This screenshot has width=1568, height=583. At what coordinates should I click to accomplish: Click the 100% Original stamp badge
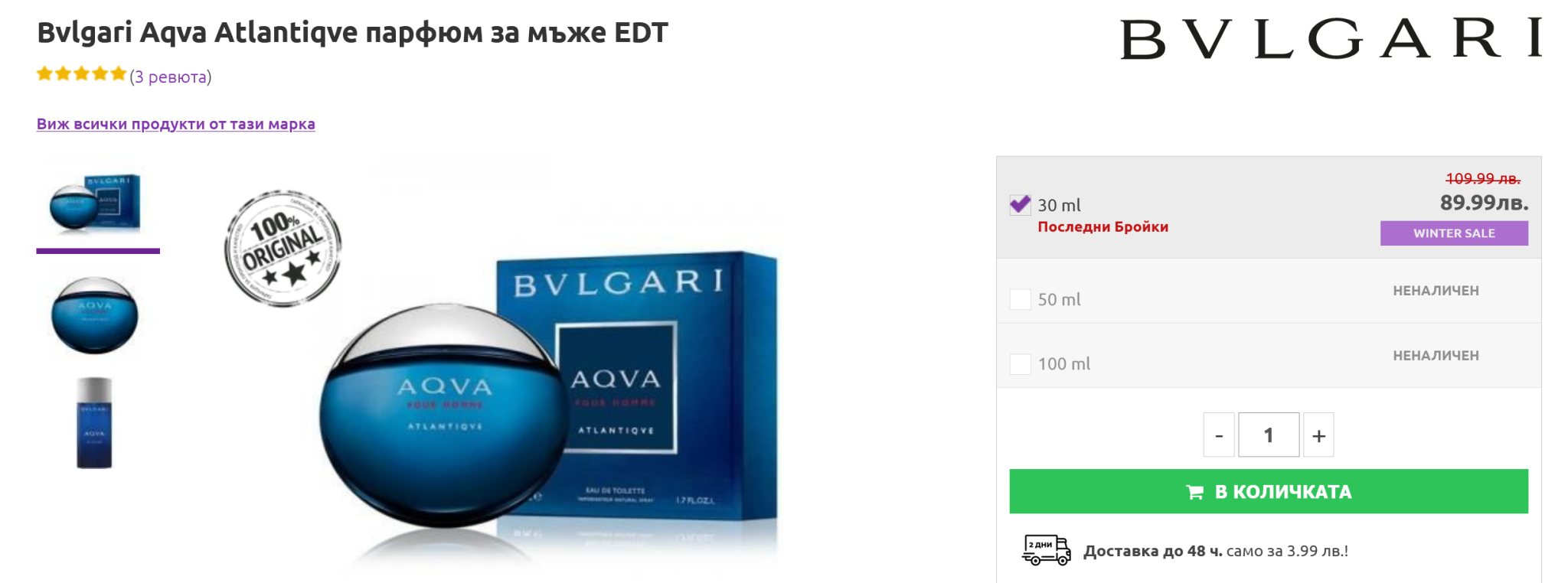283,249
